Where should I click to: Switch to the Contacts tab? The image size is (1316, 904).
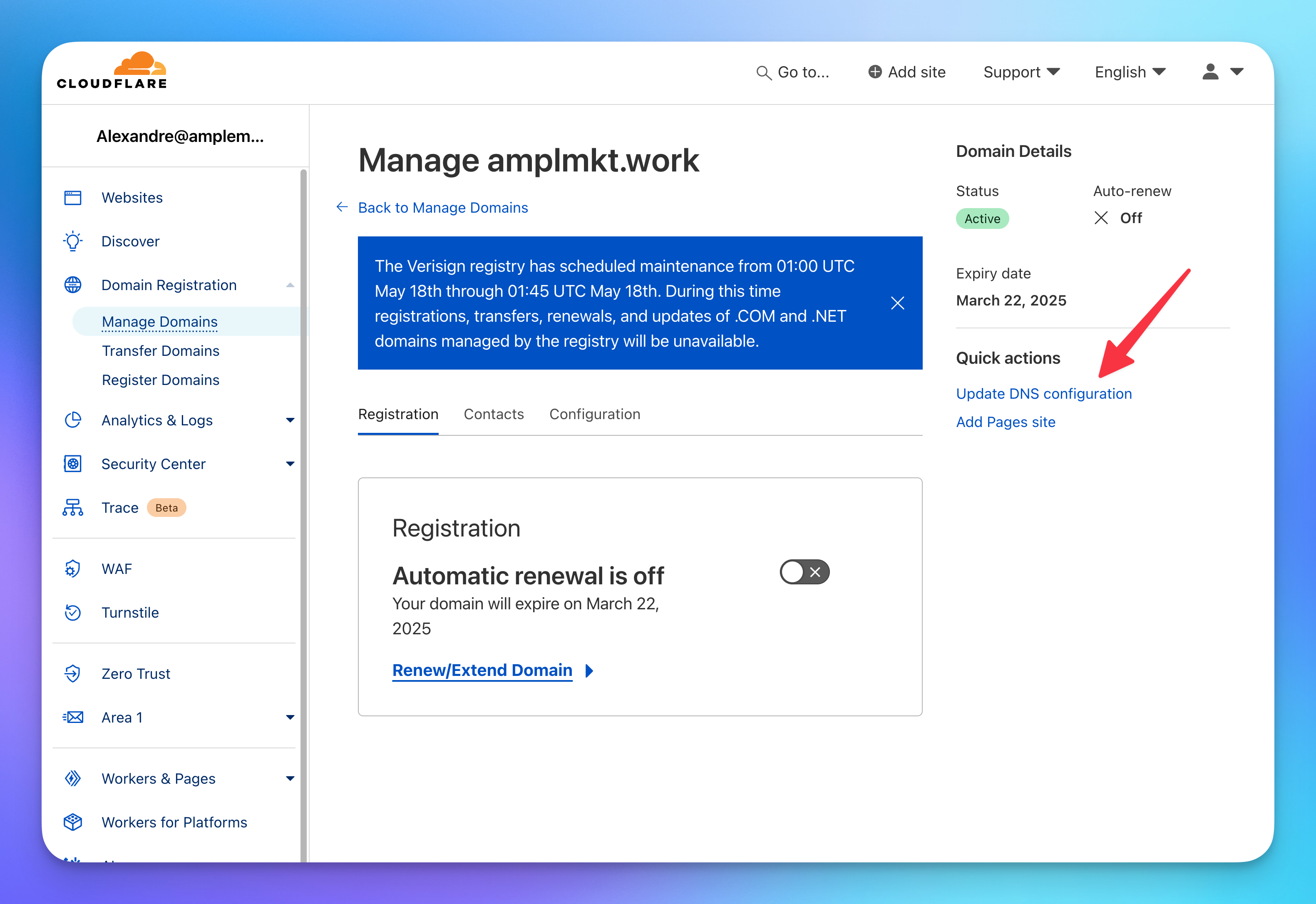493,414
